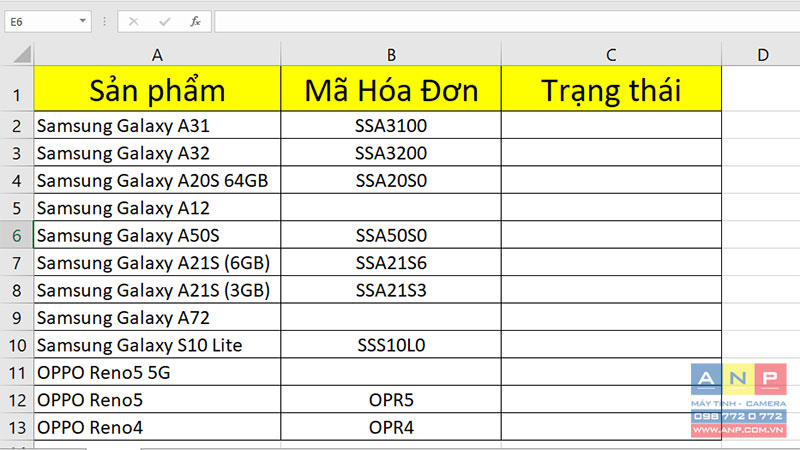This screenshot has height=450, width=800.
Task: Select column C header
Action: pyautogui.click(x=611, y=55)
